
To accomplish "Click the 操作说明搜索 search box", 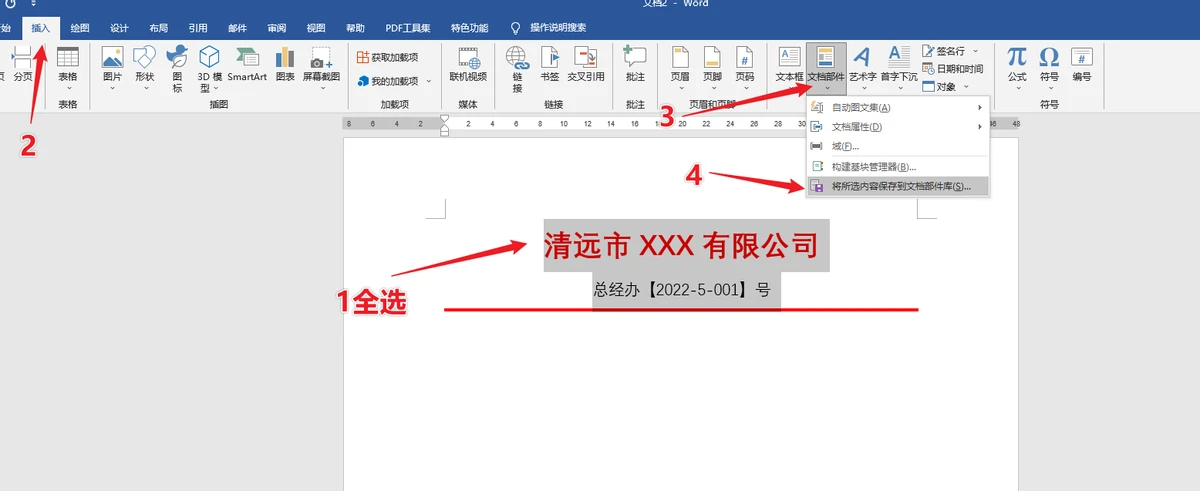I will coord(558,28).
